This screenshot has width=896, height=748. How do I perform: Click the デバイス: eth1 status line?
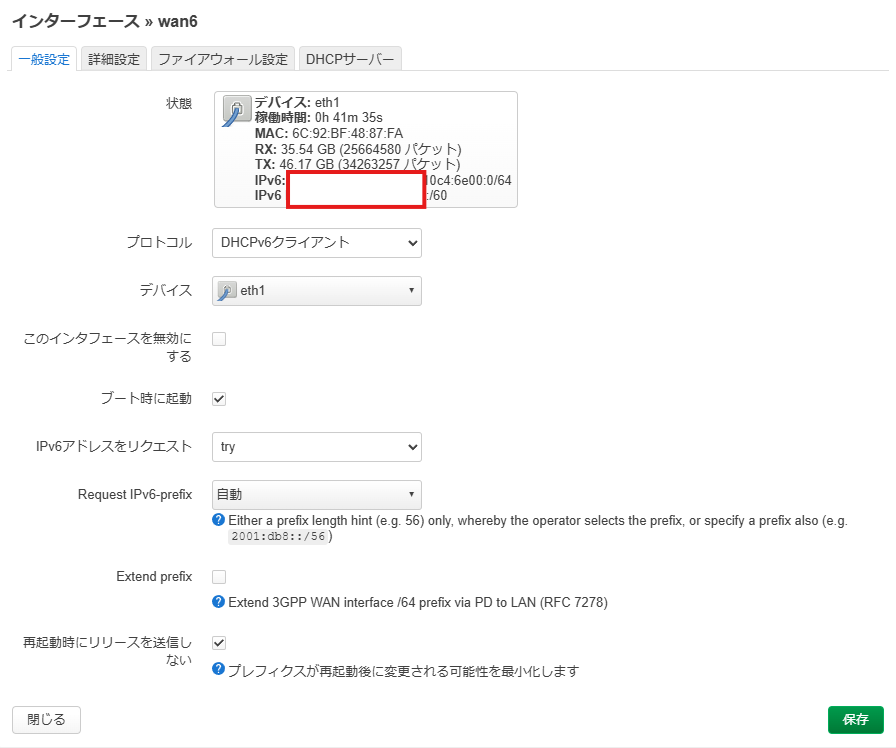point(297,102)
